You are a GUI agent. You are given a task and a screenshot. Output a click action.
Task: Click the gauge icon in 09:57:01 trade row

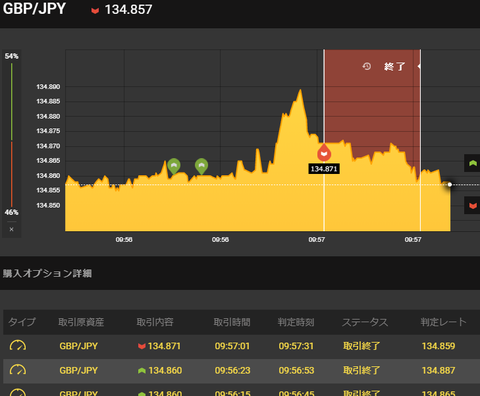tap(18, 346)
